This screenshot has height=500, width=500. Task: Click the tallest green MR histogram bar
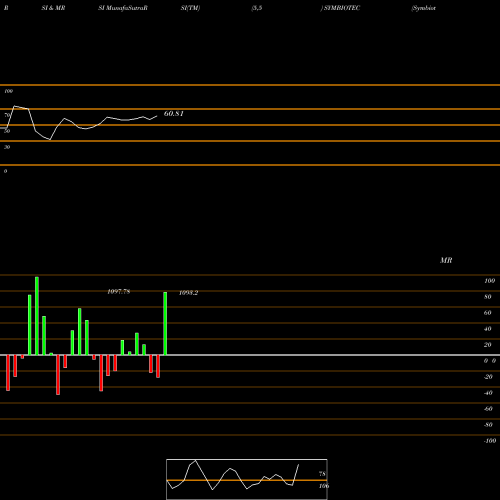37,316
